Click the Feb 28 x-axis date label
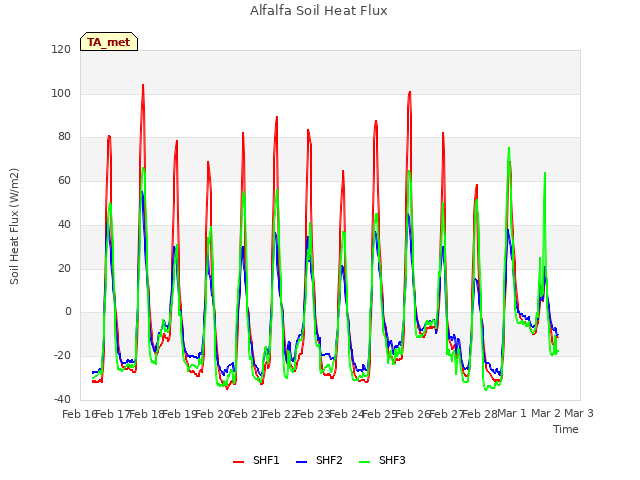The image size is (640, 480). click(x=480, y=414)
